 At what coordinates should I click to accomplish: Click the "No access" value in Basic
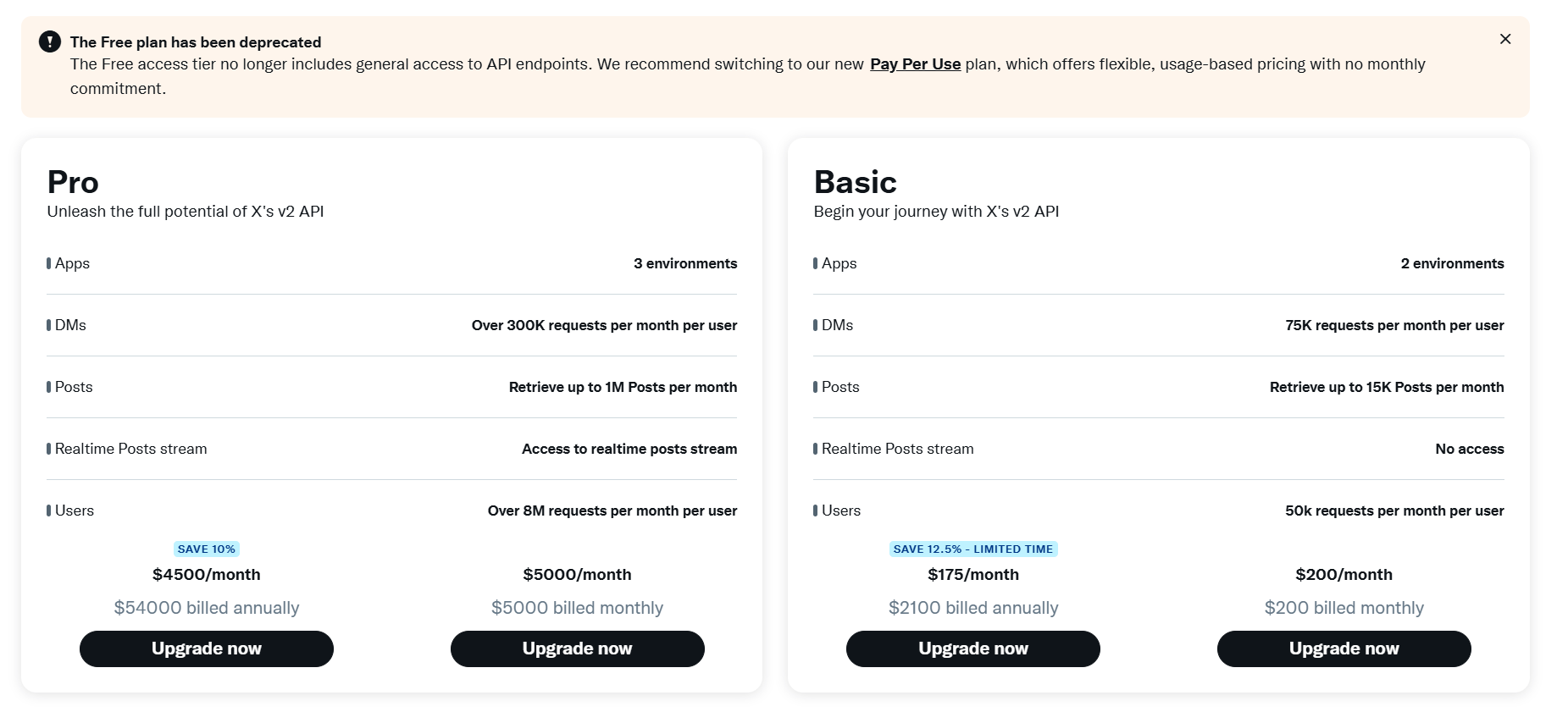[1469, 449]
